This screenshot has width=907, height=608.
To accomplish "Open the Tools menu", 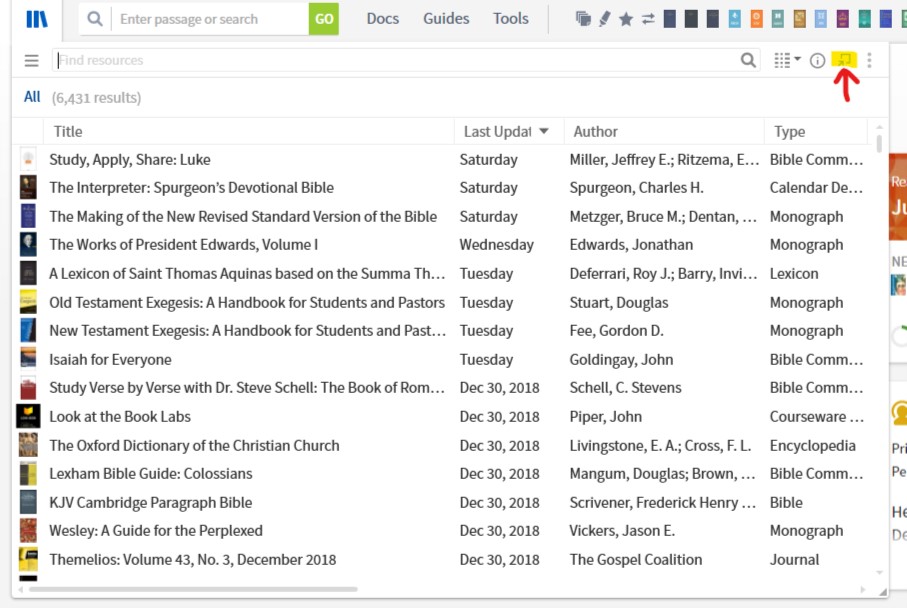I will tap(510, 18).
